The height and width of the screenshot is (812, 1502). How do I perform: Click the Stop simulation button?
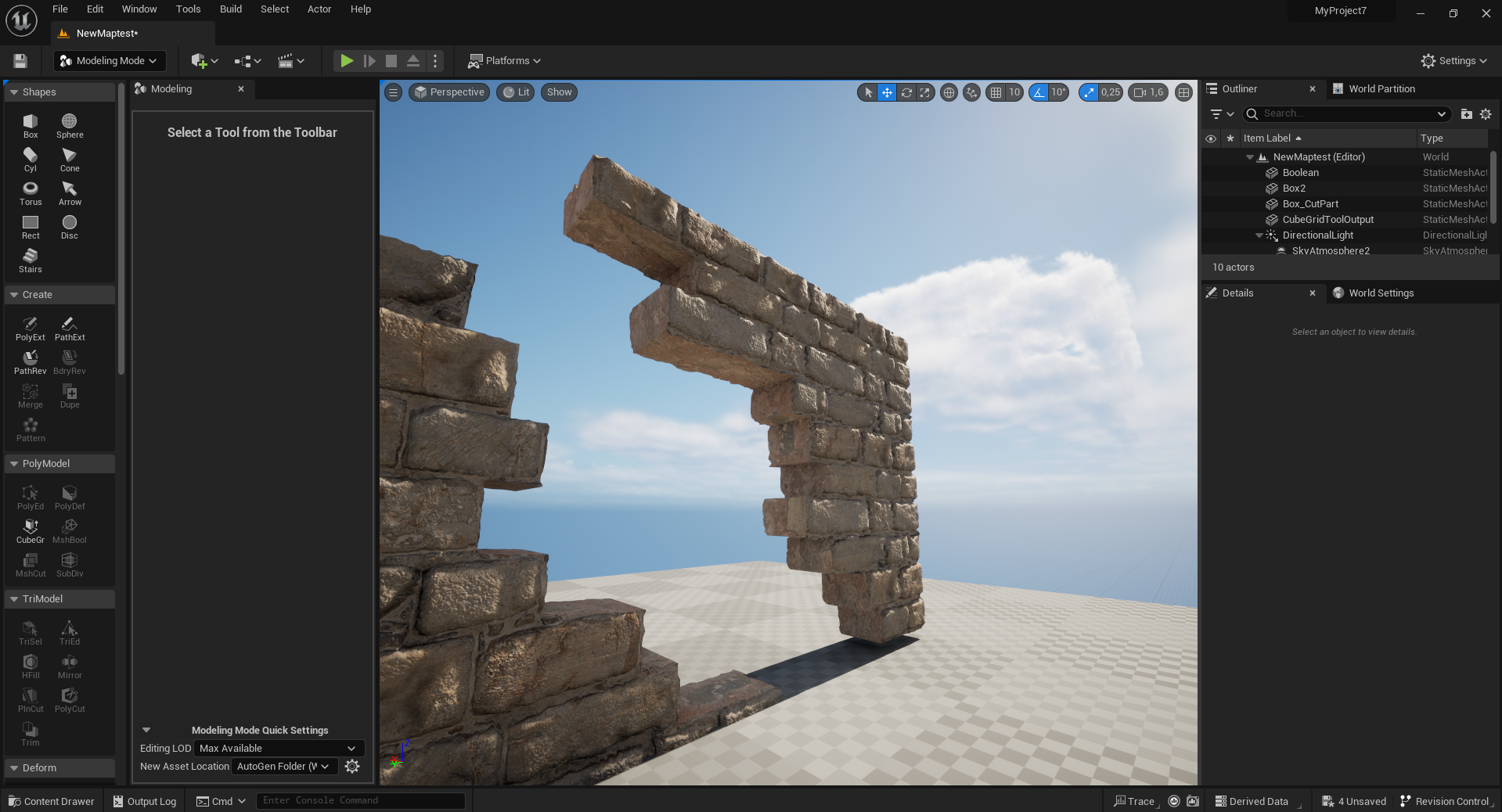coord(391,60)
